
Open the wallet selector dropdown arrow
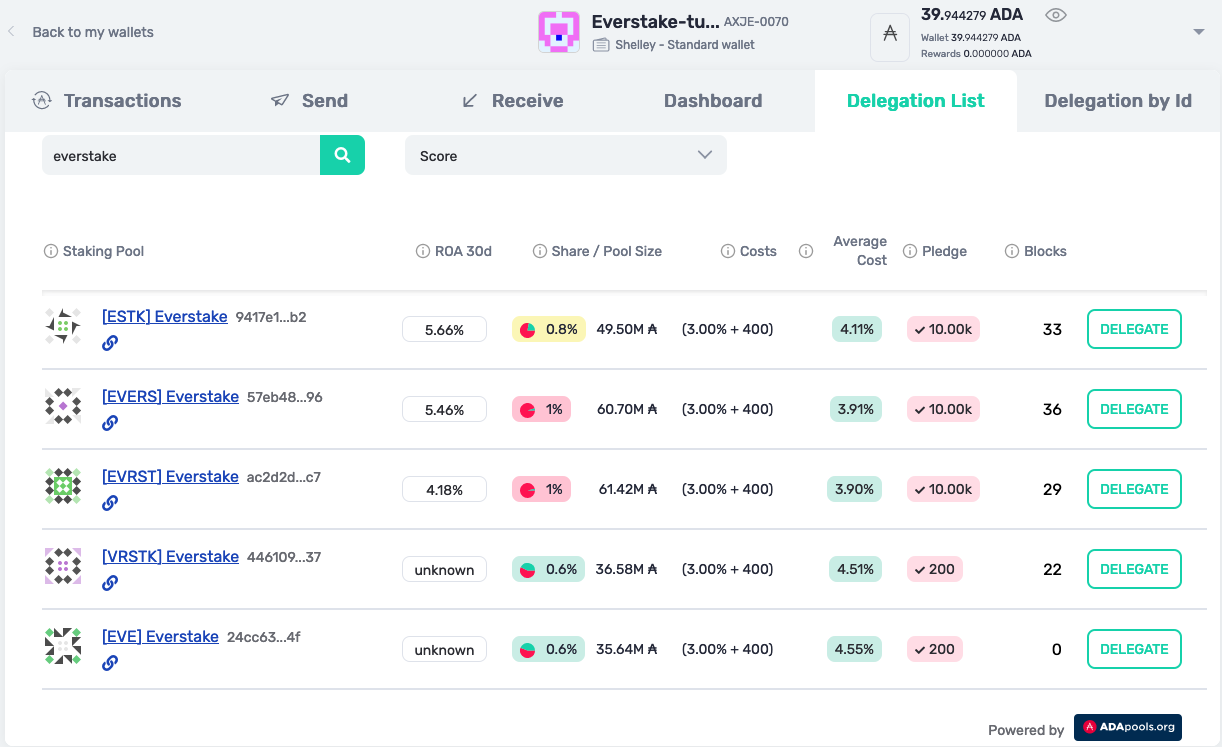[1199, 32]
